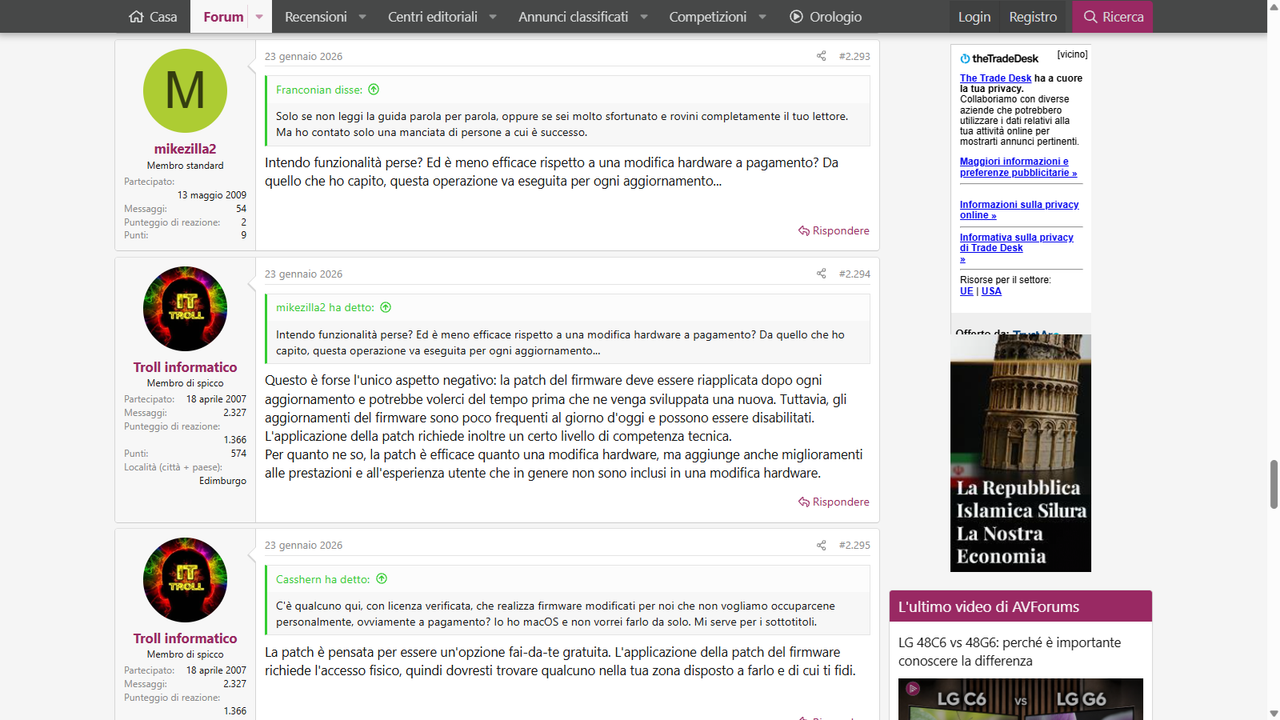Image resolution: width=1280 pixels, height=720 pixels.
Task: Expand the Recensioni dropdown arrow
Action: (363, 17)
